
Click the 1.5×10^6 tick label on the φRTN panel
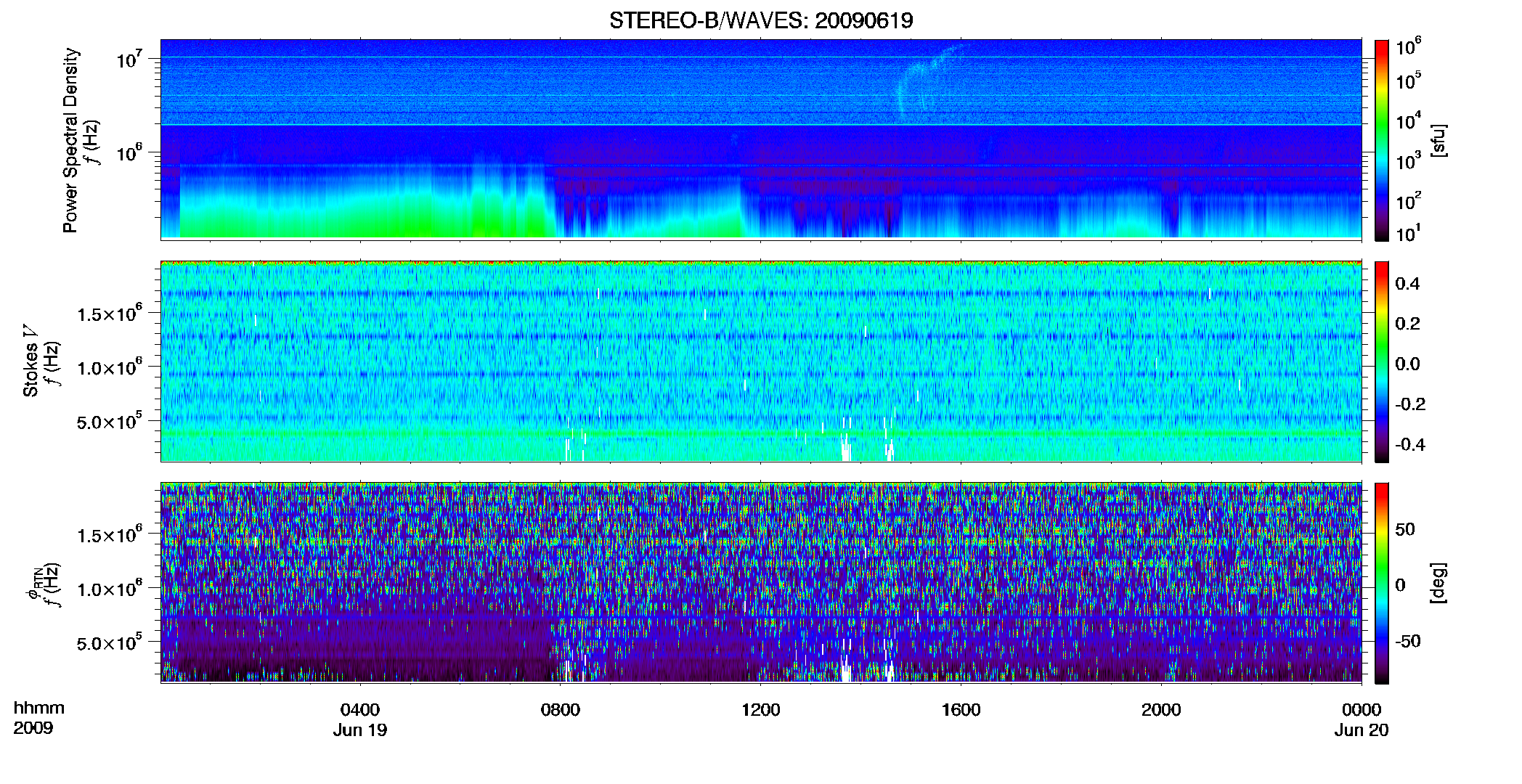(x=110, y=535)
